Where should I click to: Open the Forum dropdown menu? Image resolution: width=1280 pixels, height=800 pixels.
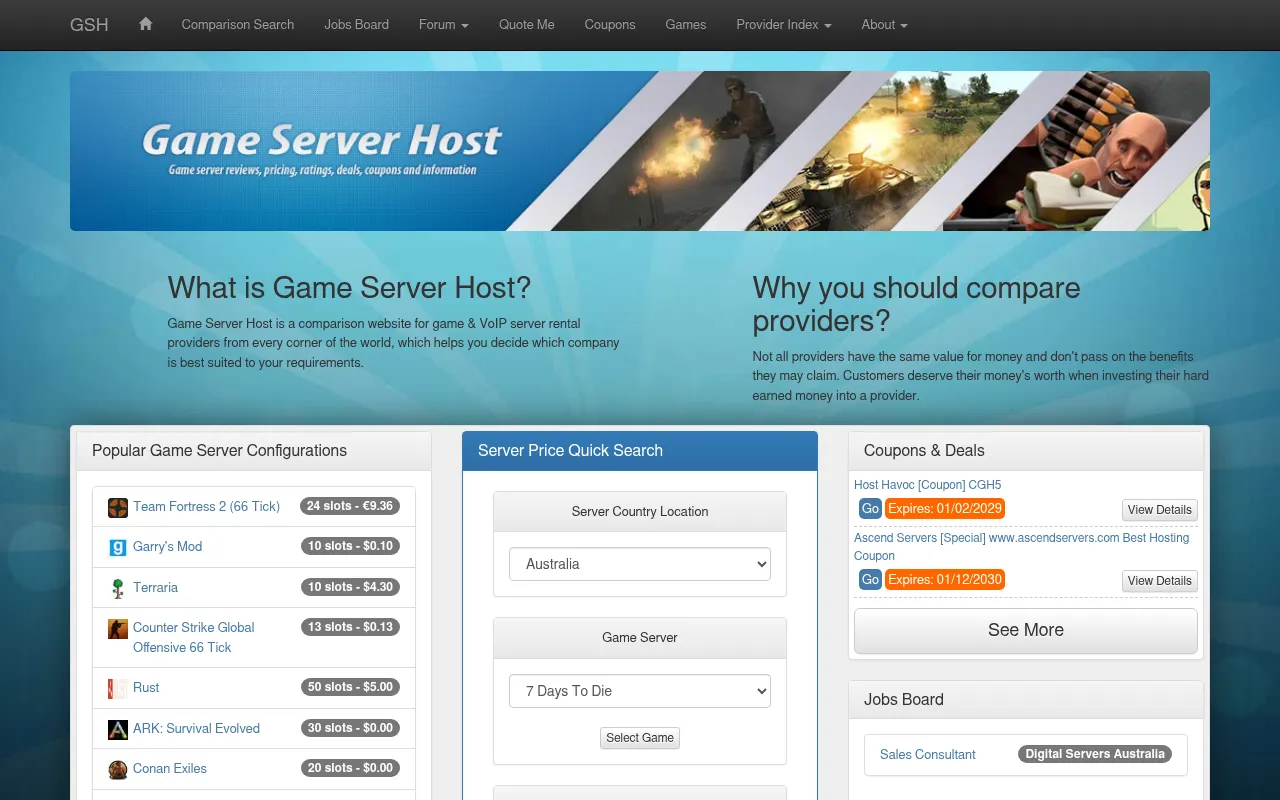pos(444,24)
